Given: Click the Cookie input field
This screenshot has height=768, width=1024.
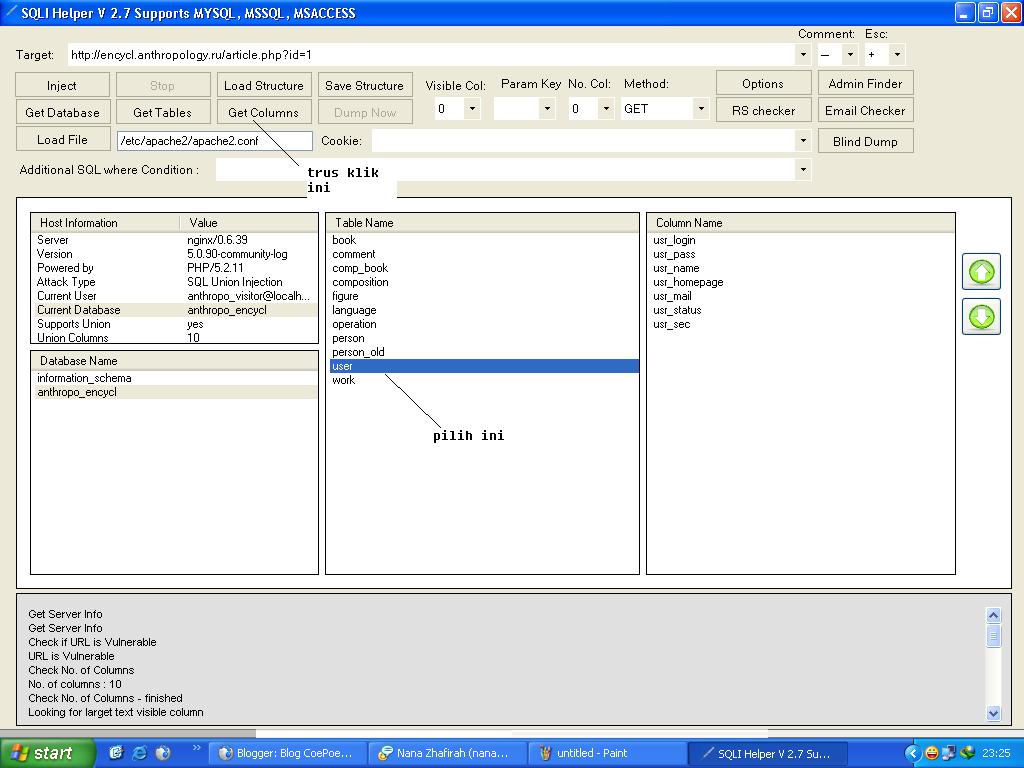Looking at the screenshot, I should coord(583,140).
